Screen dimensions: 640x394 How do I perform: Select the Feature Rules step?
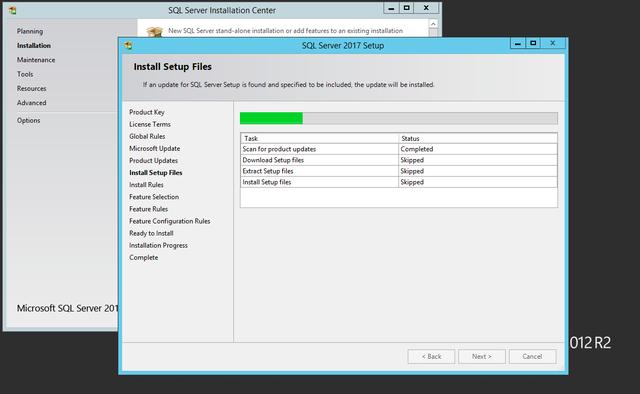point(149,209)
